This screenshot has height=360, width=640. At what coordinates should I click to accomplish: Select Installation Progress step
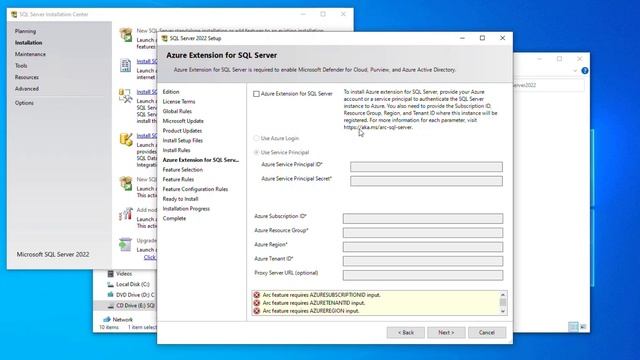186,209
